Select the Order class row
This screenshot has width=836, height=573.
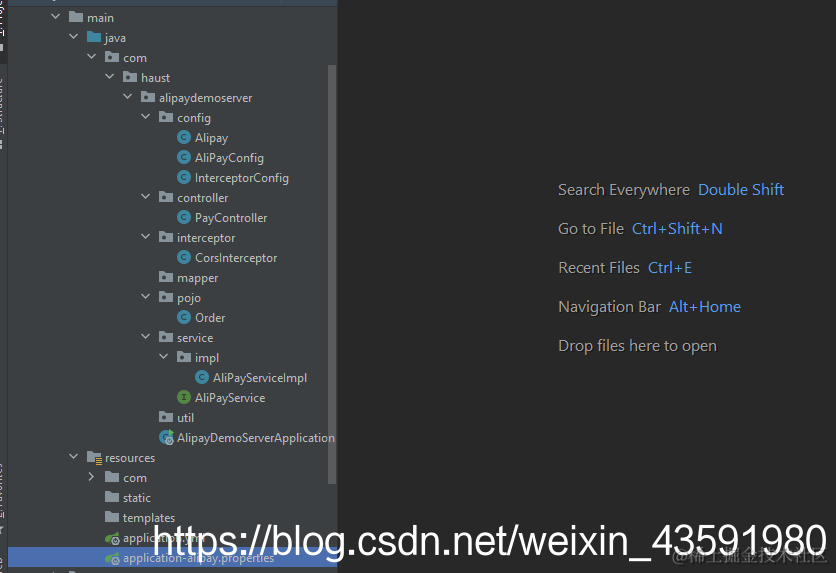[210, 318]
